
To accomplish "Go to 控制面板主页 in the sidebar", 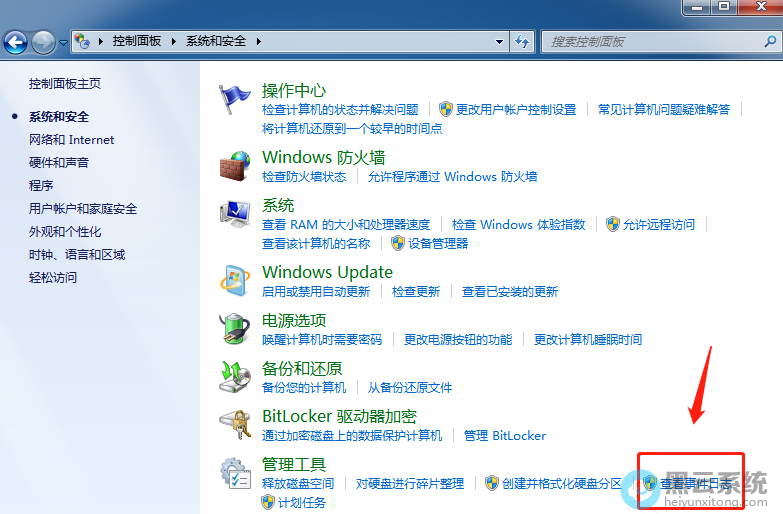I will click(64, 84).
